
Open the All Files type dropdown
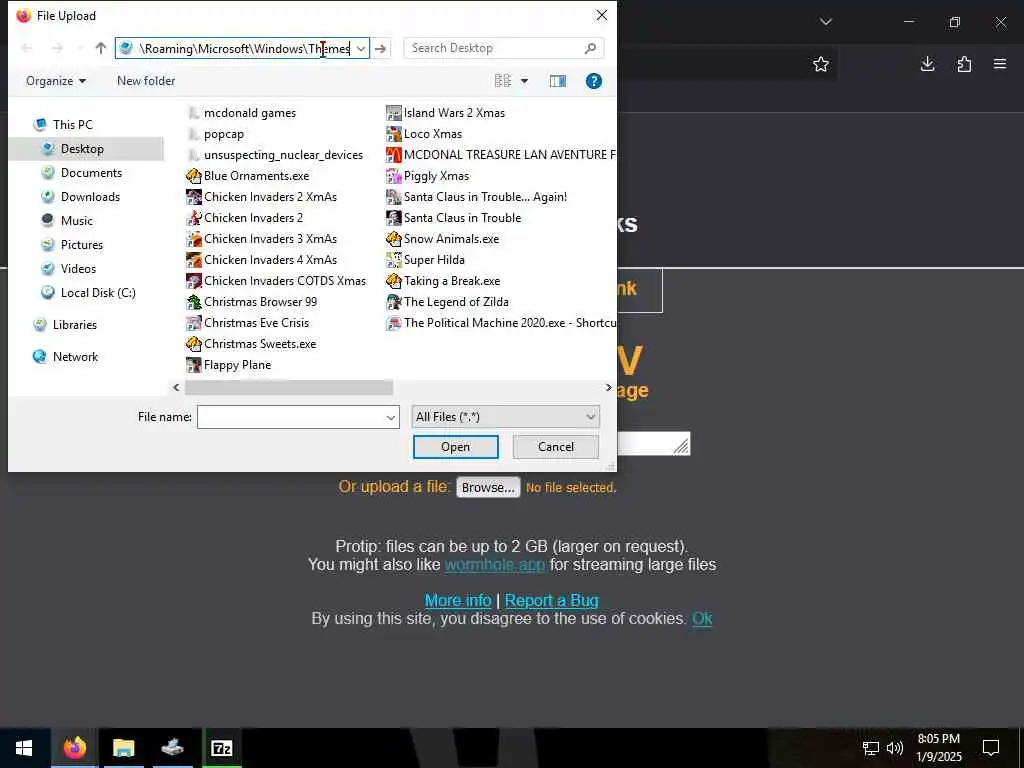[x=505, y=417]
